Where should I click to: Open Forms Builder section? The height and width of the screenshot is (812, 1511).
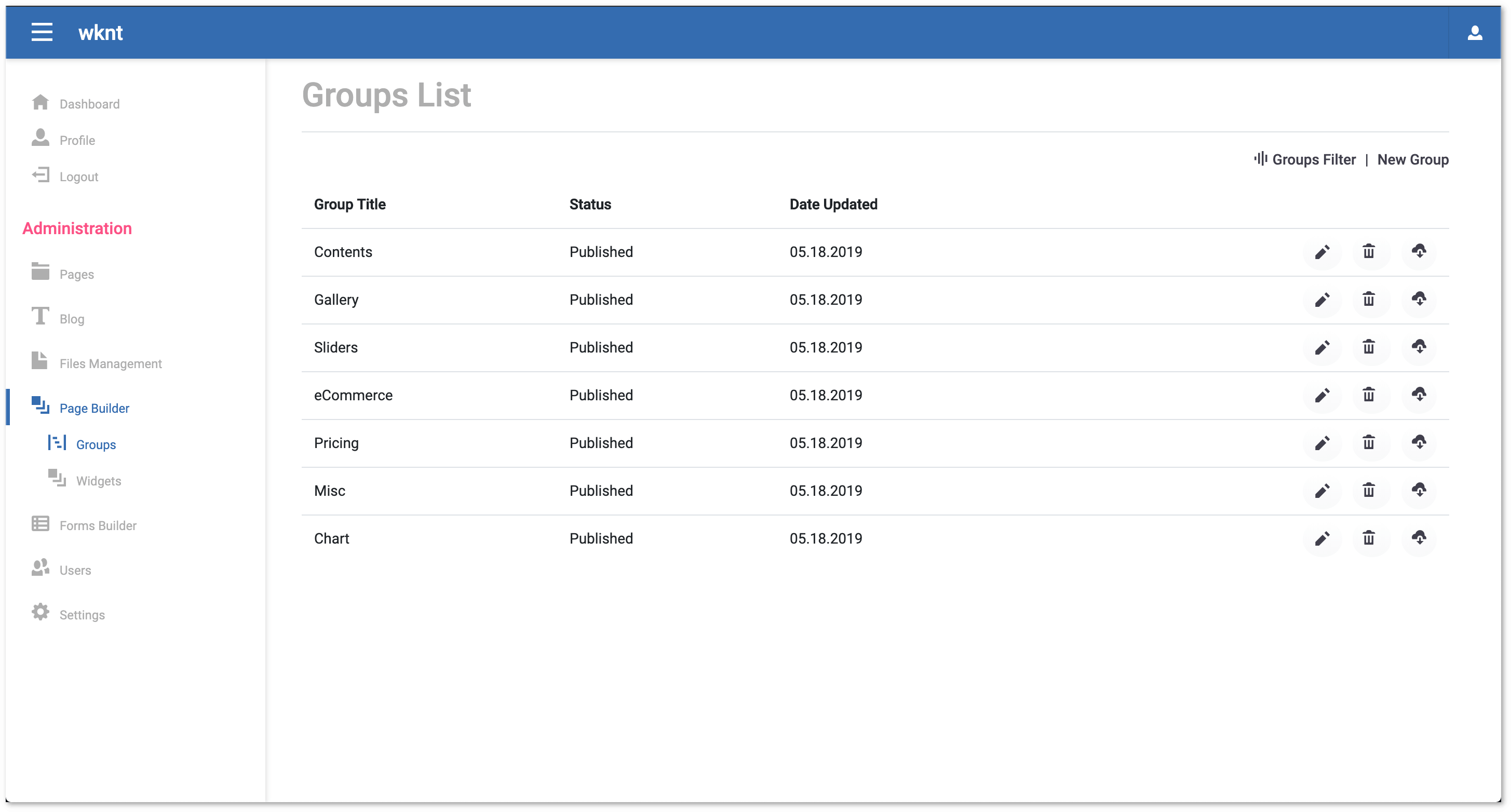click(x=84, y=525)
